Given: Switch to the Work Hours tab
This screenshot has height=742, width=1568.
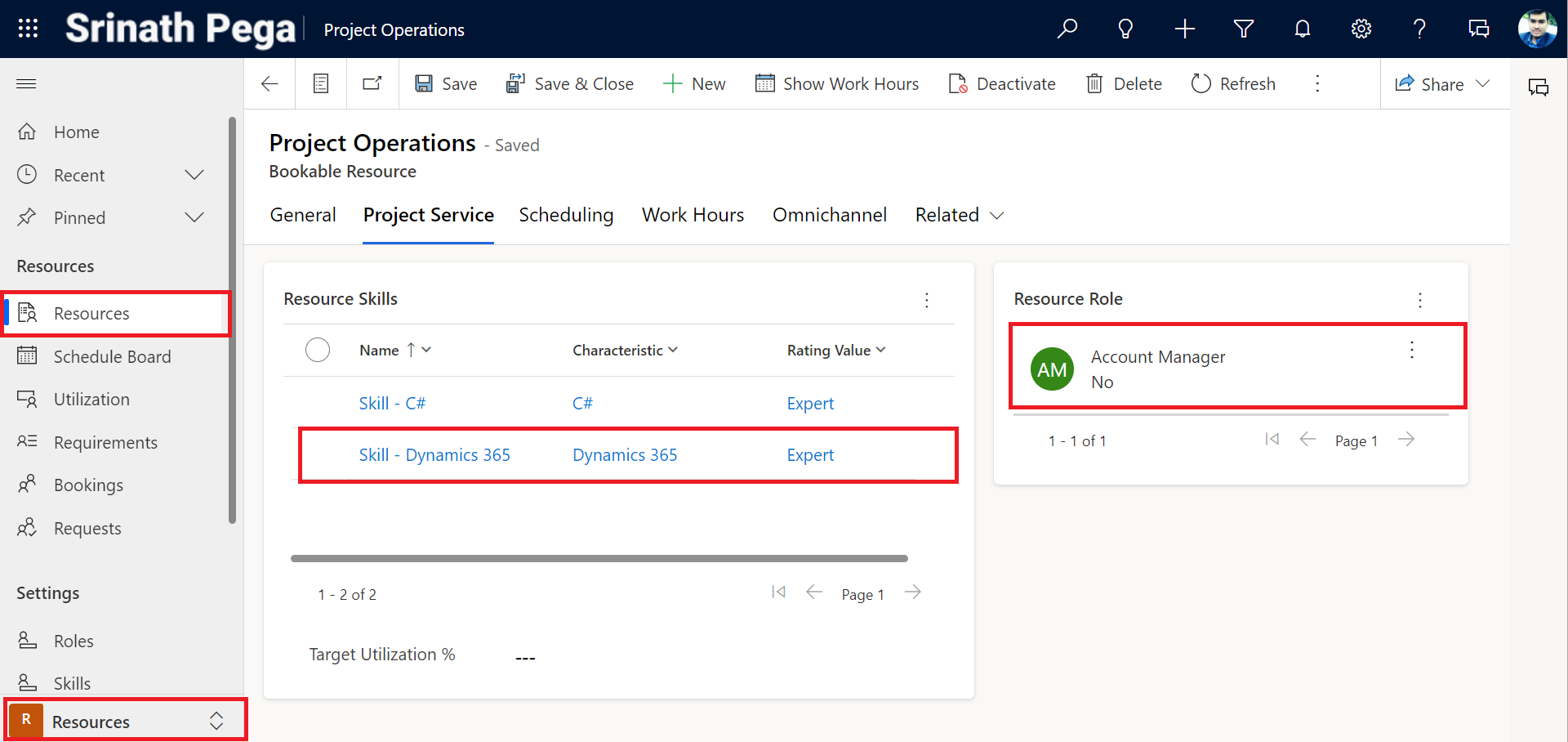Looking at the screenshot, I should [693, 215].
